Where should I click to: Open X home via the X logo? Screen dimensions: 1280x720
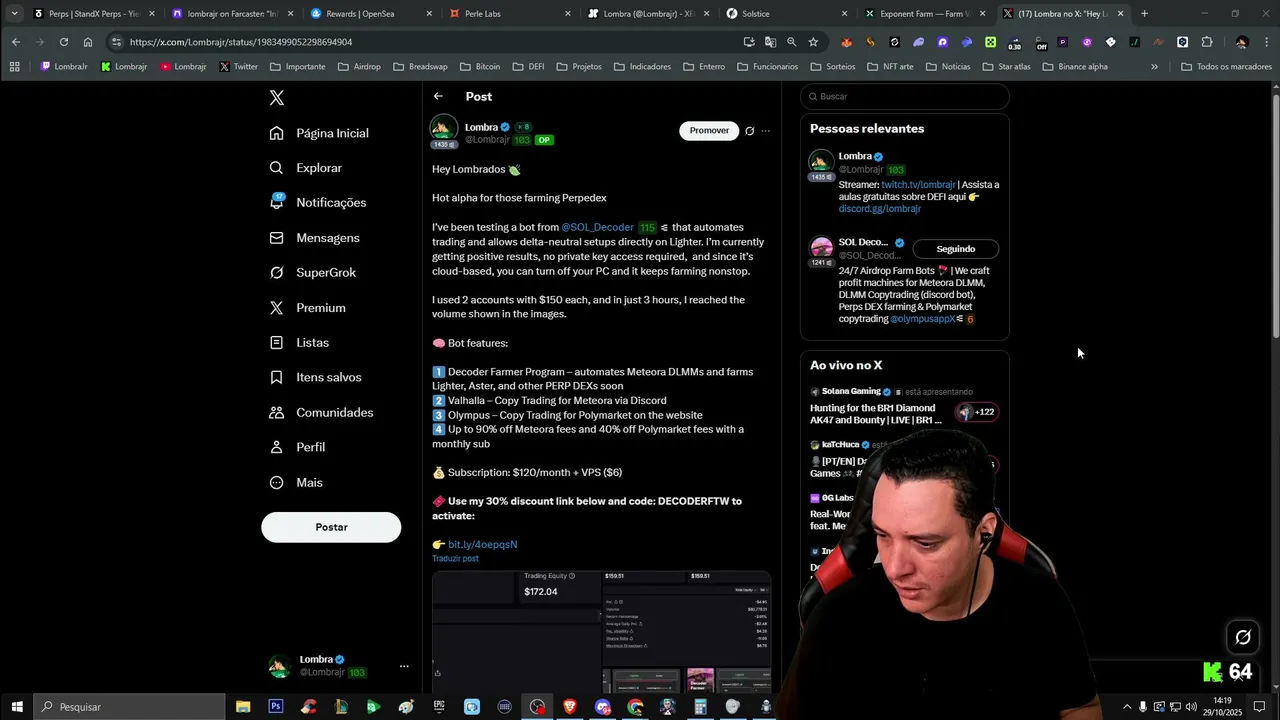coord(277,98)
